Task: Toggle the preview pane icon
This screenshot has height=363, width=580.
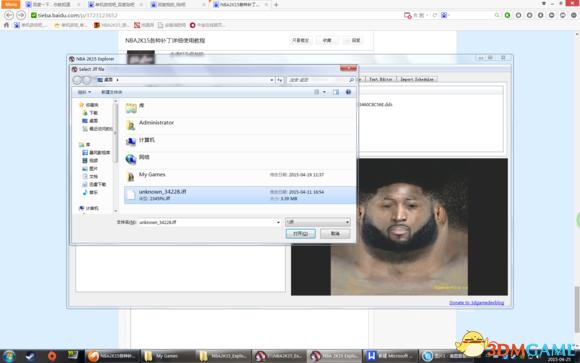Action: tap(335, 92)
